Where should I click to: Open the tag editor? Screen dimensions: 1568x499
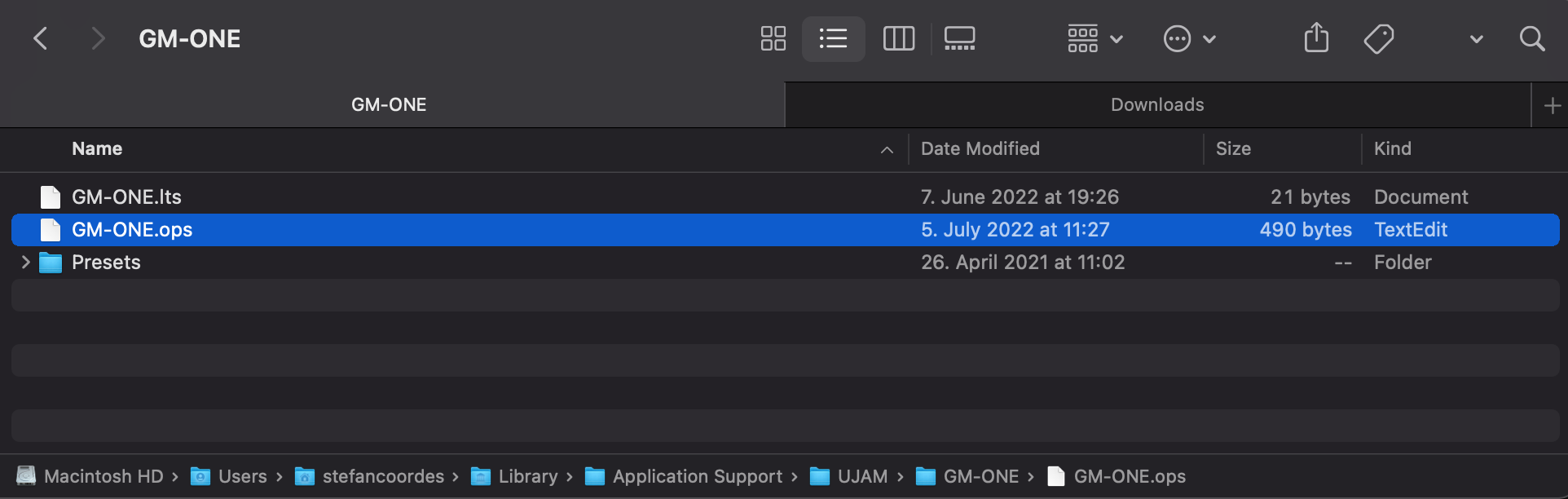pyautogui.click(x=1379, y=38)
